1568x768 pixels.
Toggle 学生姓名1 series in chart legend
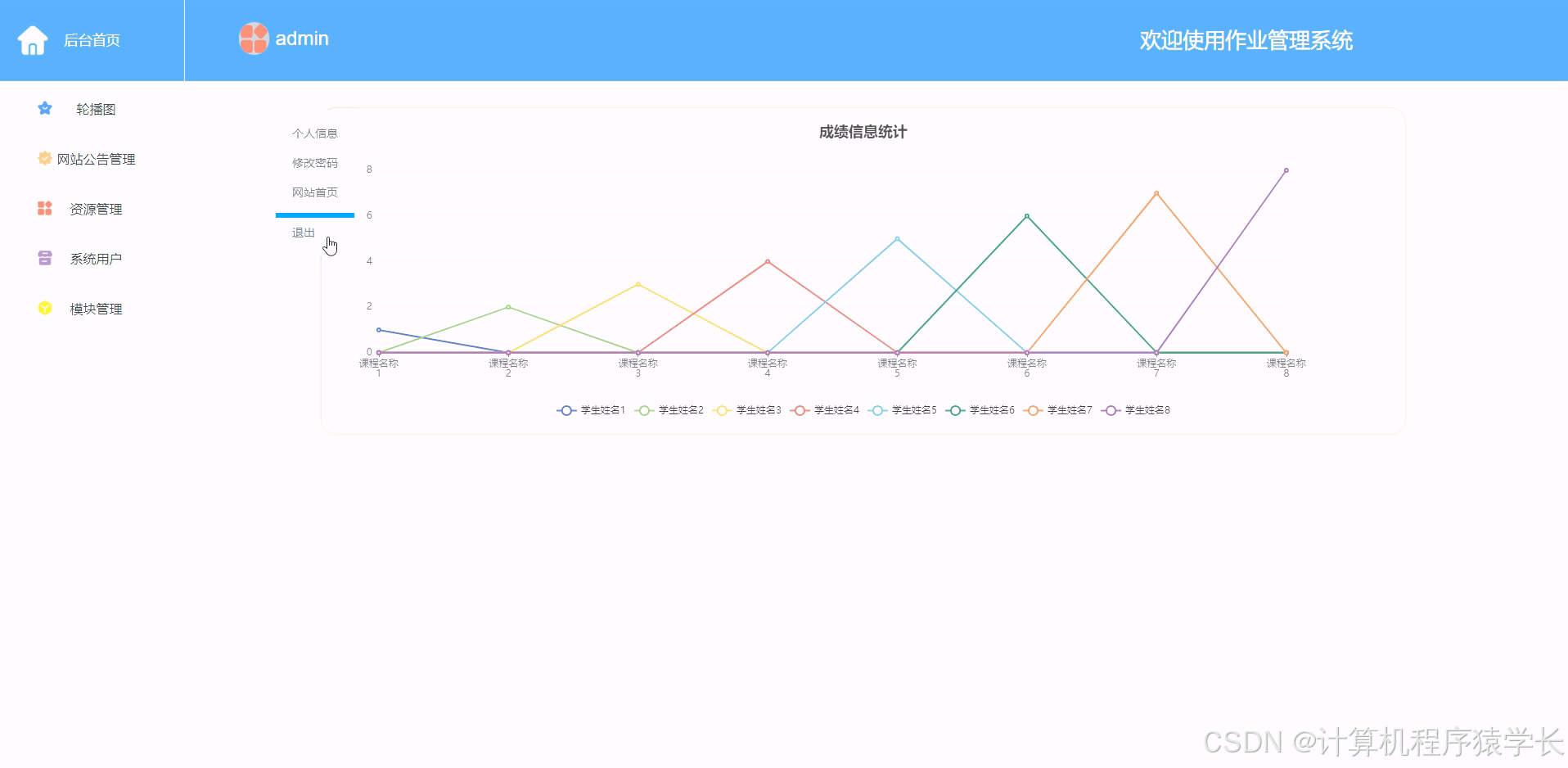click(591, 410)
